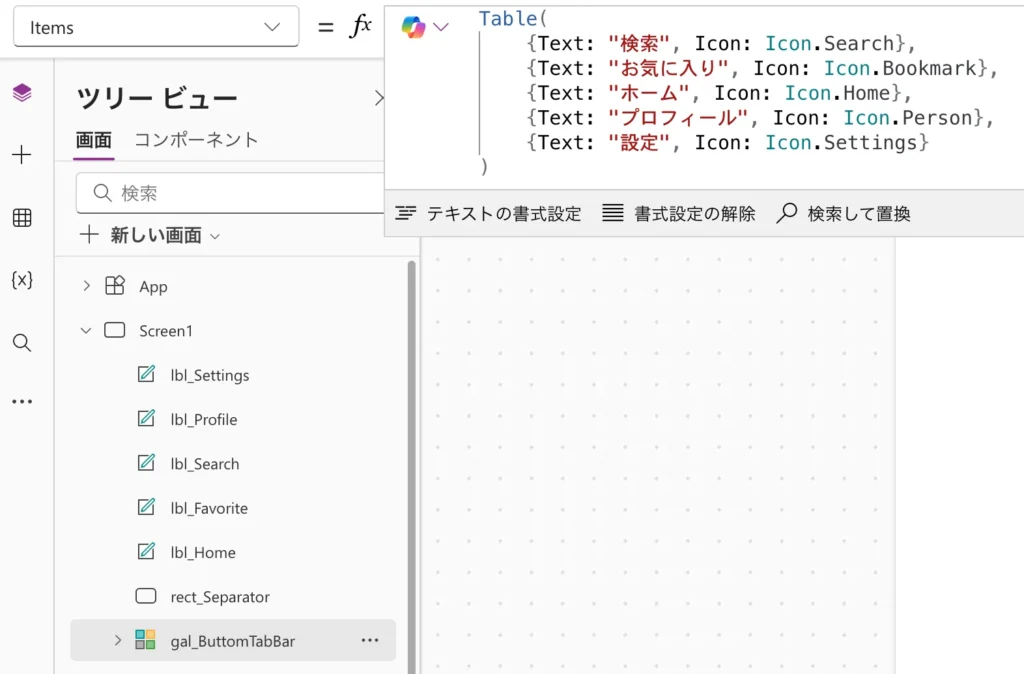Select the App tree item
This screenshot has width=1024, height=674.
[233, 286]
